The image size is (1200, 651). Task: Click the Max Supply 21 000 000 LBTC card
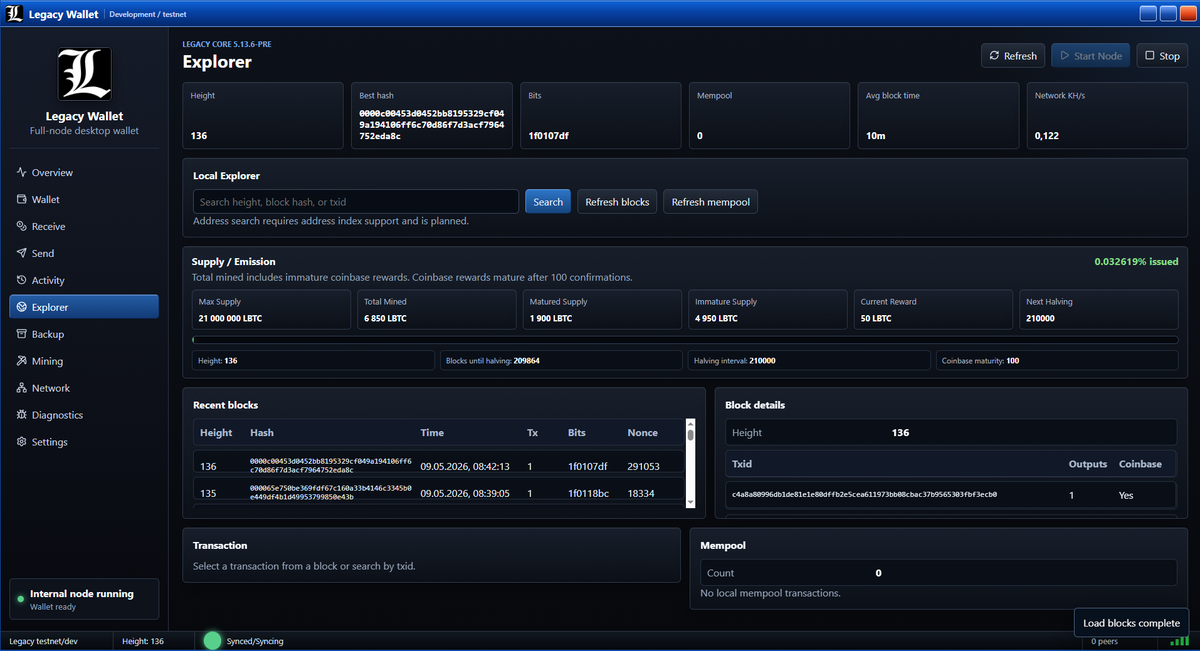click(272, 310)
